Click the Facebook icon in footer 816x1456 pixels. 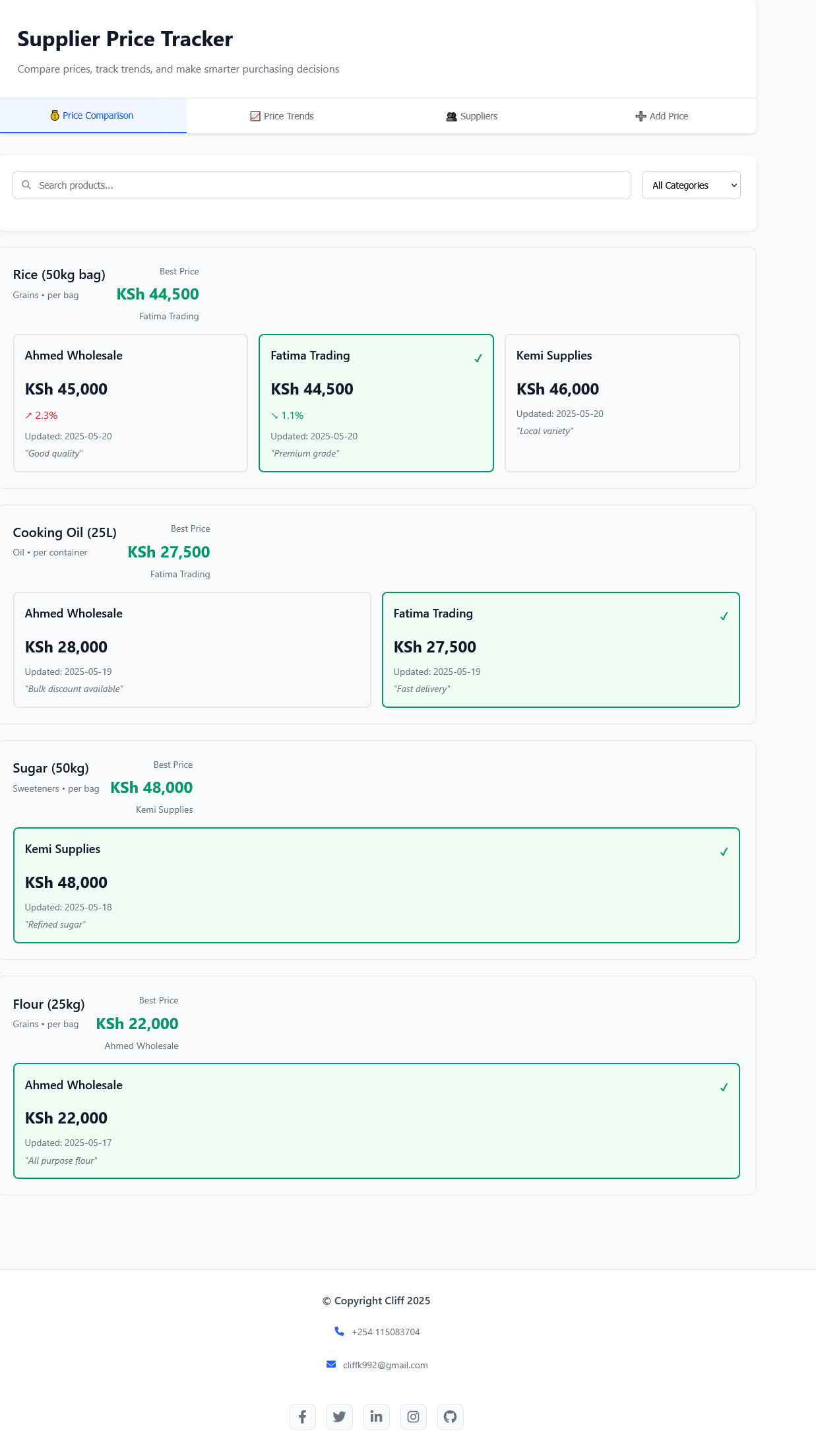303,1416
